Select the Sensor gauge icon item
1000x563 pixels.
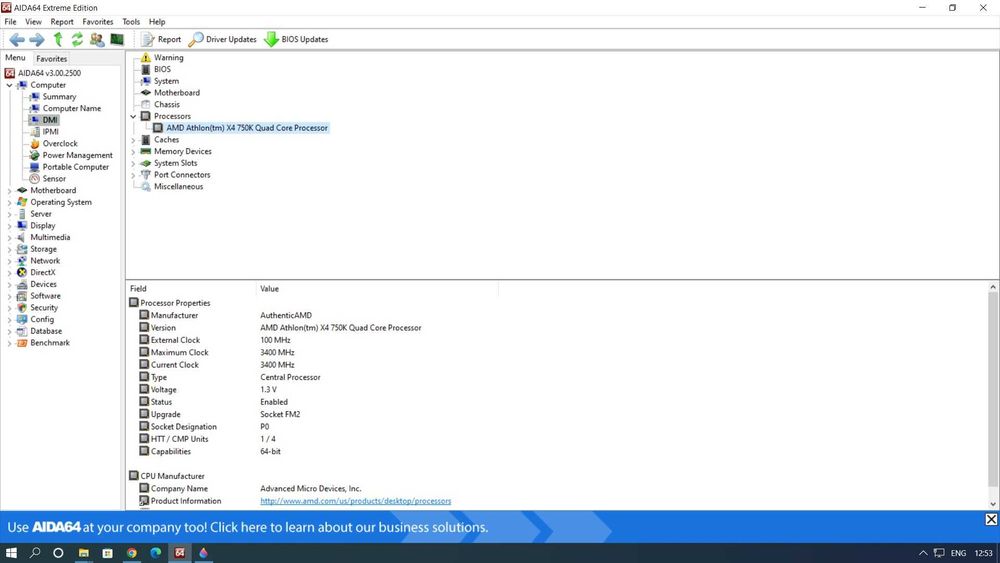[34, 179]
